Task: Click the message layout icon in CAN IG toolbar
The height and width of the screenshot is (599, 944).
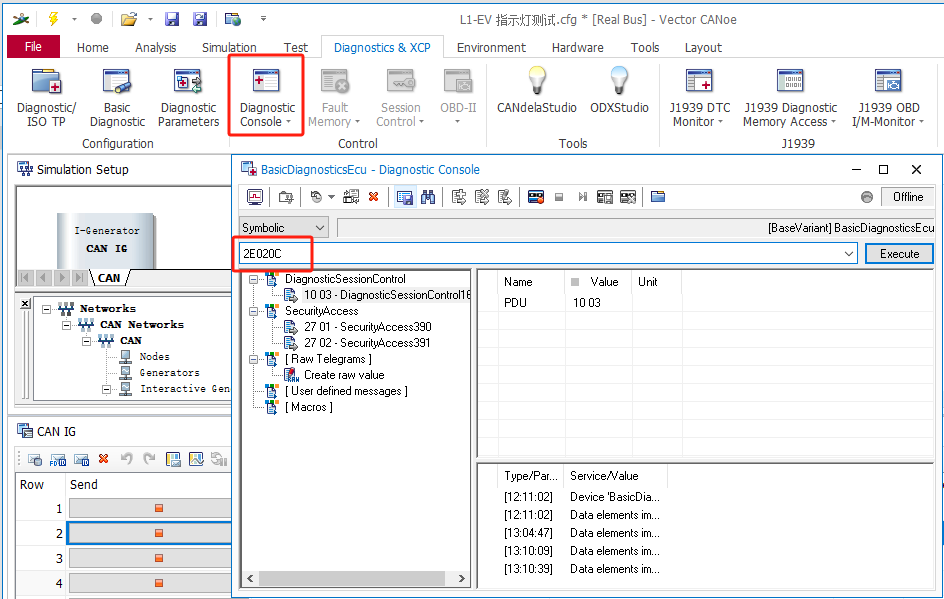Action: coord(173,459)
